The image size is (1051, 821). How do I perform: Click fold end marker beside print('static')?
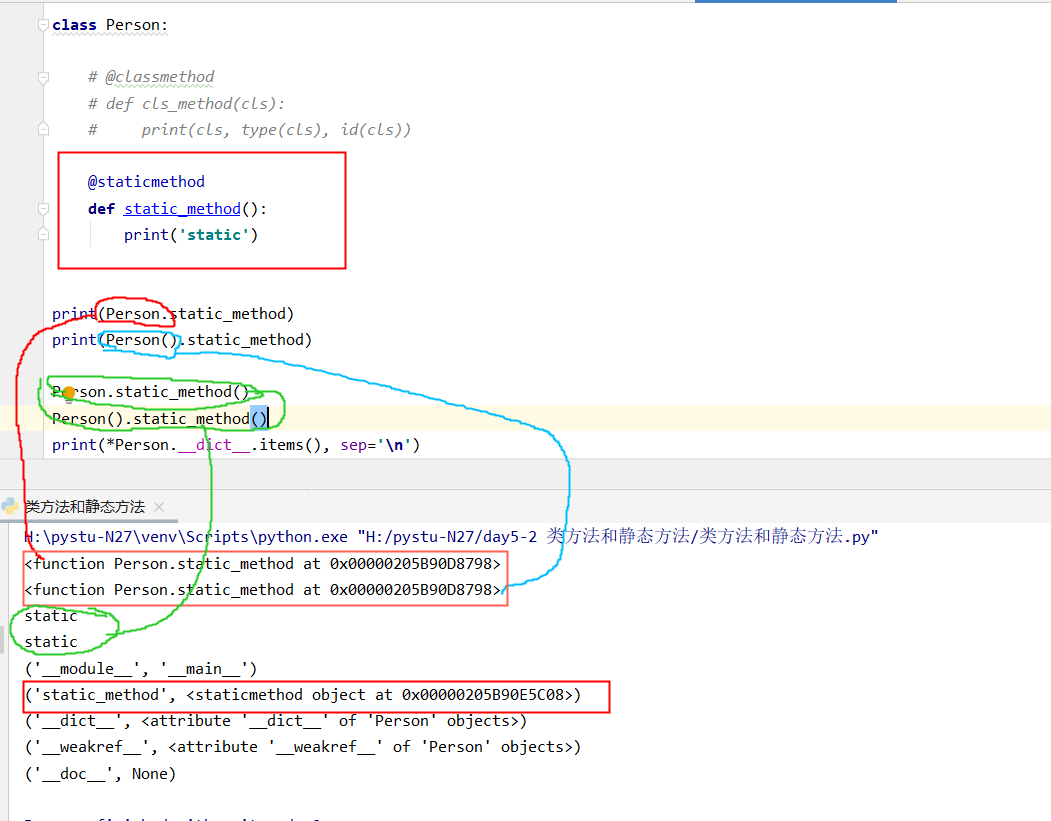pos(42,235)
